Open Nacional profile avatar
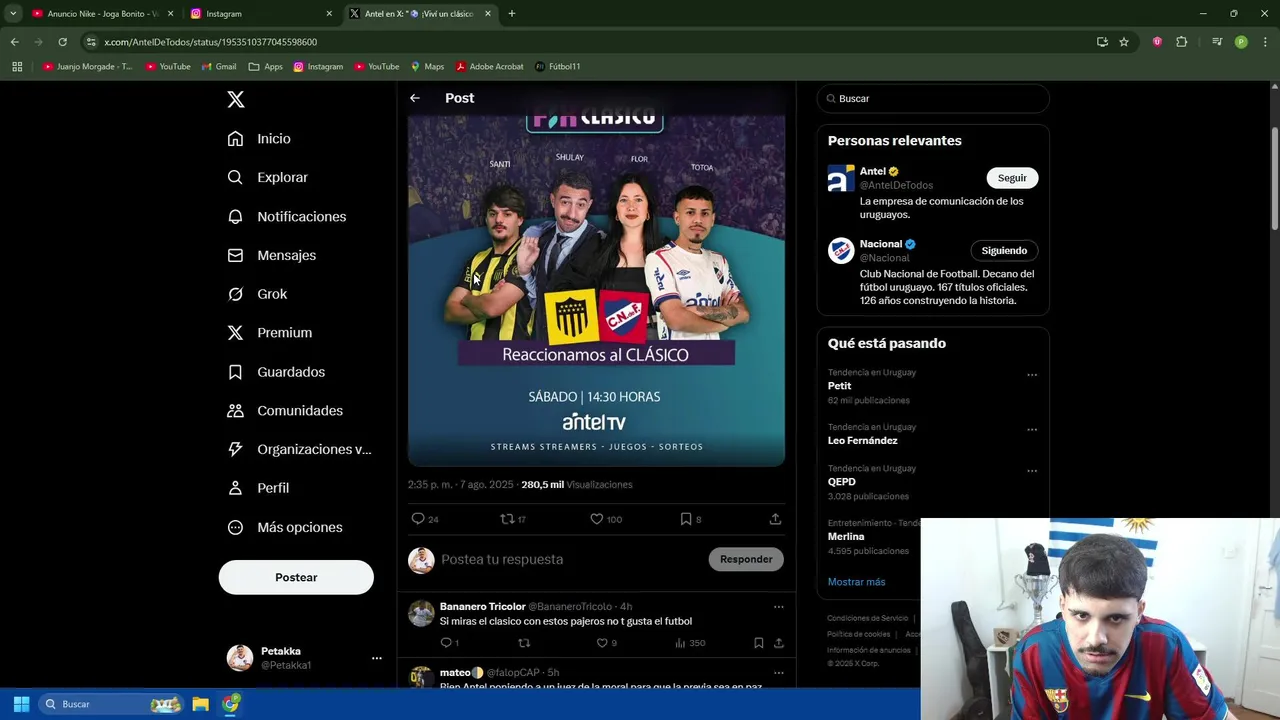Image resolution: width=1280 pixels, height=720 pixels. pyautogui.click(x=841, y=251)
